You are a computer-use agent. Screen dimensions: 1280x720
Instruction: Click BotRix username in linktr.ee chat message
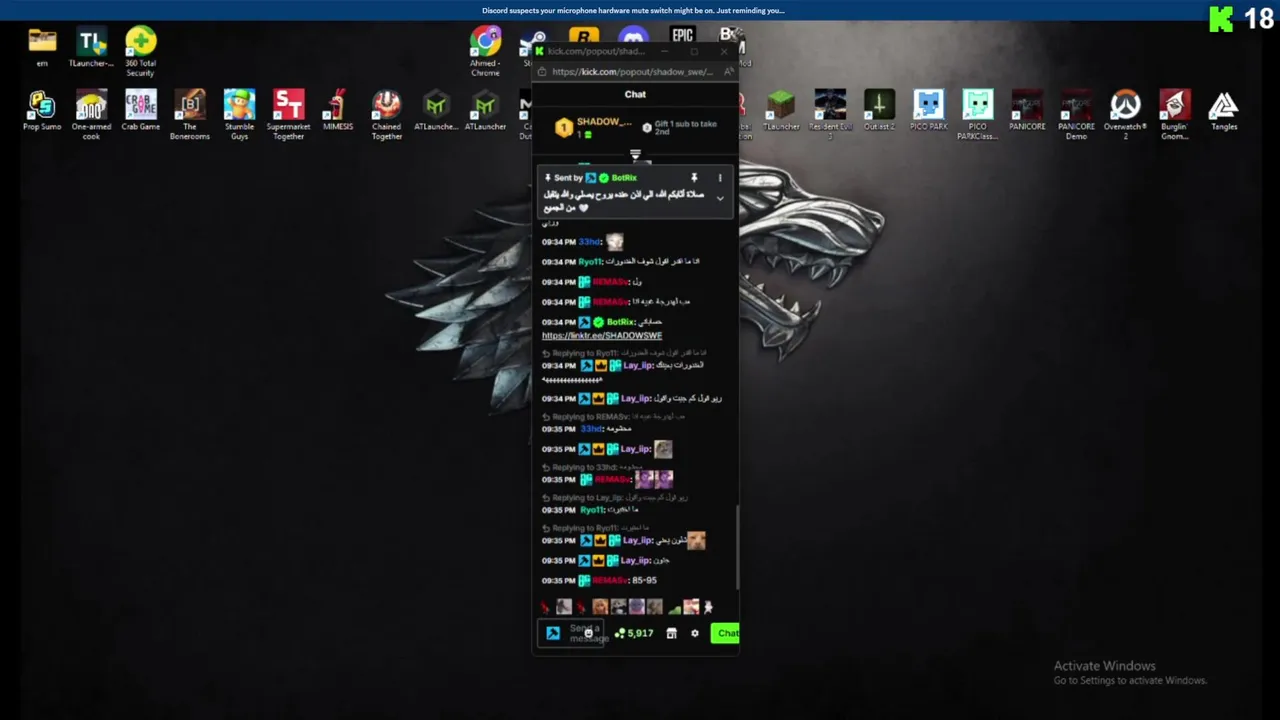pos(620,322)
